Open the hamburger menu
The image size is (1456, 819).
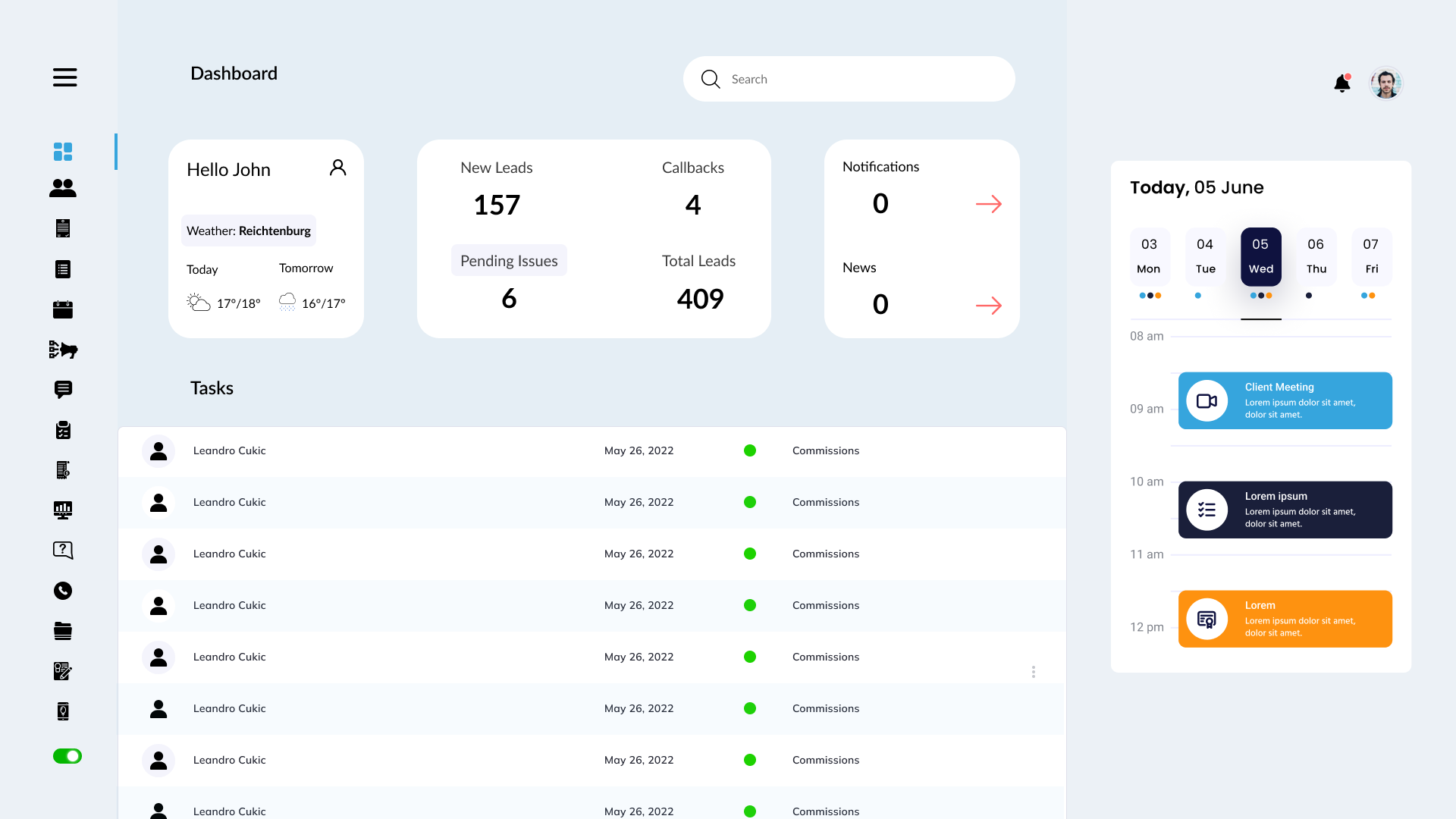[x=64, y=77]
